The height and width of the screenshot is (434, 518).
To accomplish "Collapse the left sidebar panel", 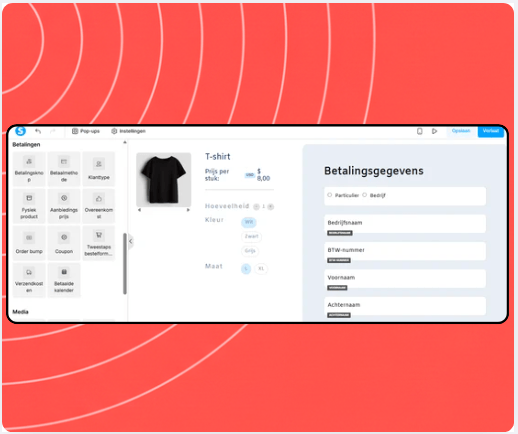I will coord(131,241).
